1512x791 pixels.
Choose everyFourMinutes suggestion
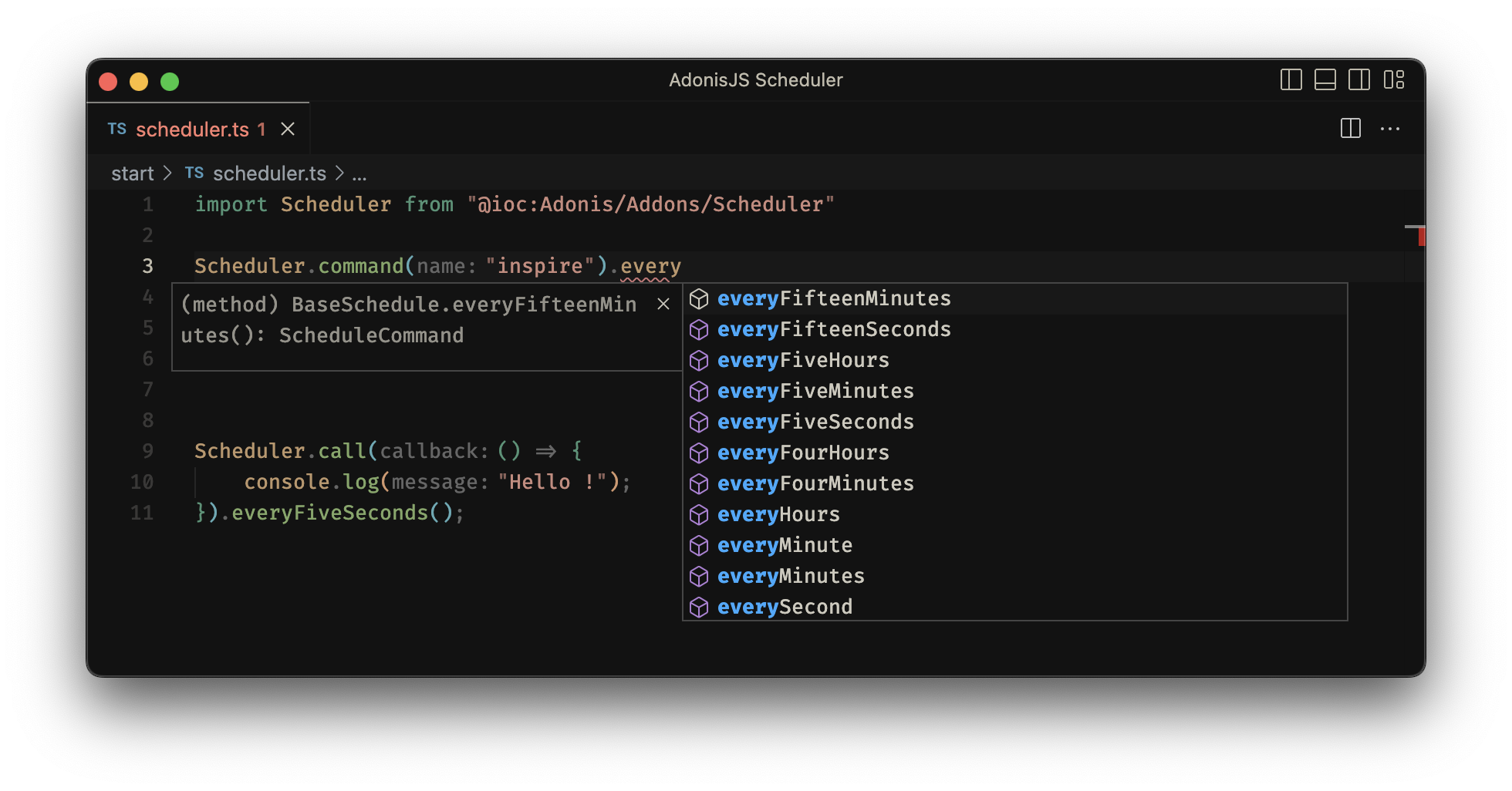point(1015,483)
